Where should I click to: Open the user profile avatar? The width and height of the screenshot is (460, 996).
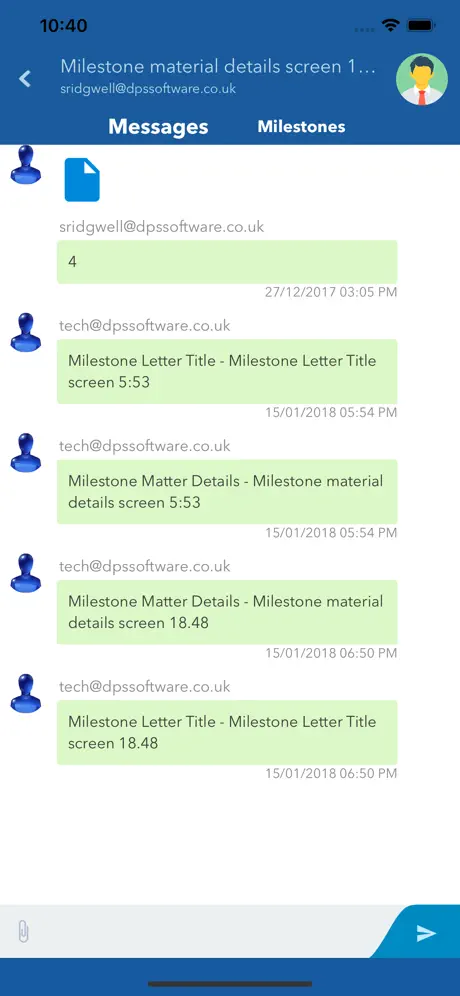click(422, 79)
